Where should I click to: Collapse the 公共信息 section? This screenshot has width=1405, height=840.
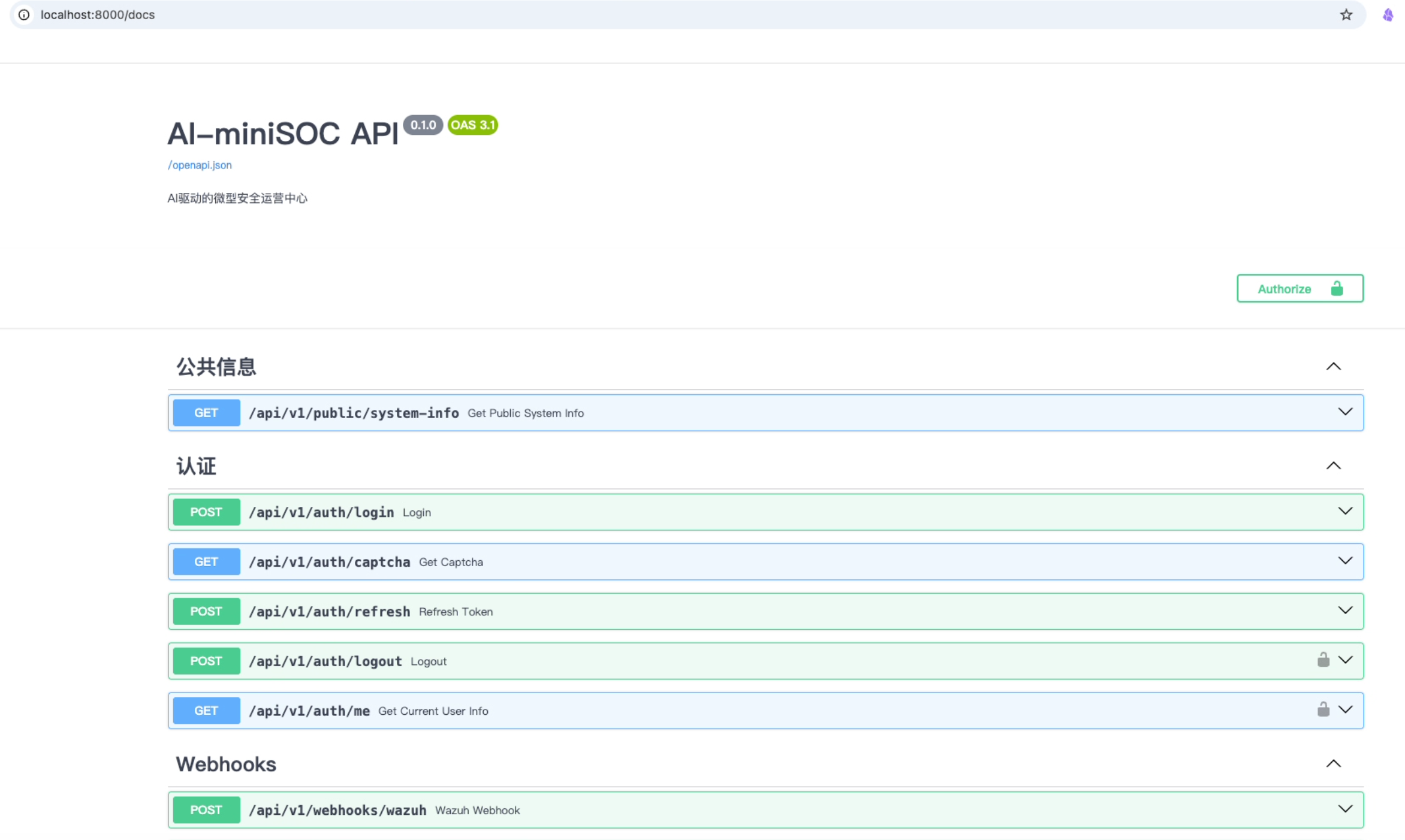pyautogui.click(x=1334, y=367)
